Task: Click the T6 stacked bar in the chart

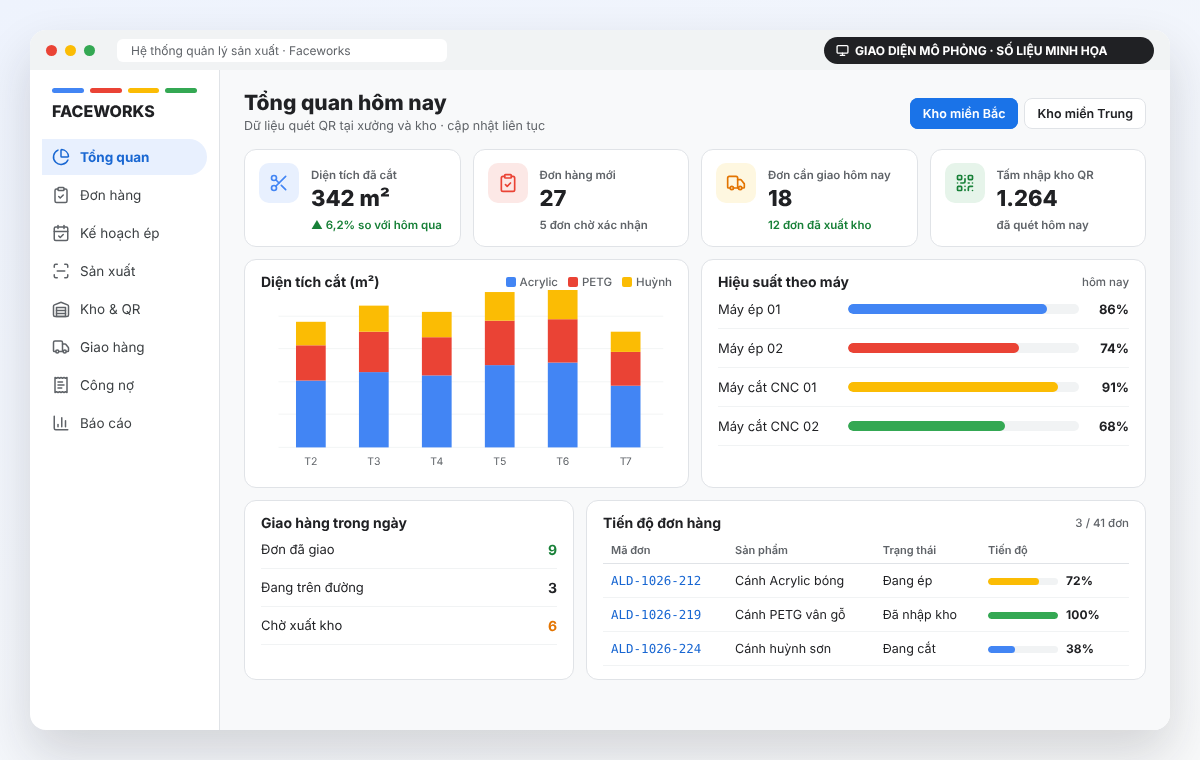Action: 563,368
